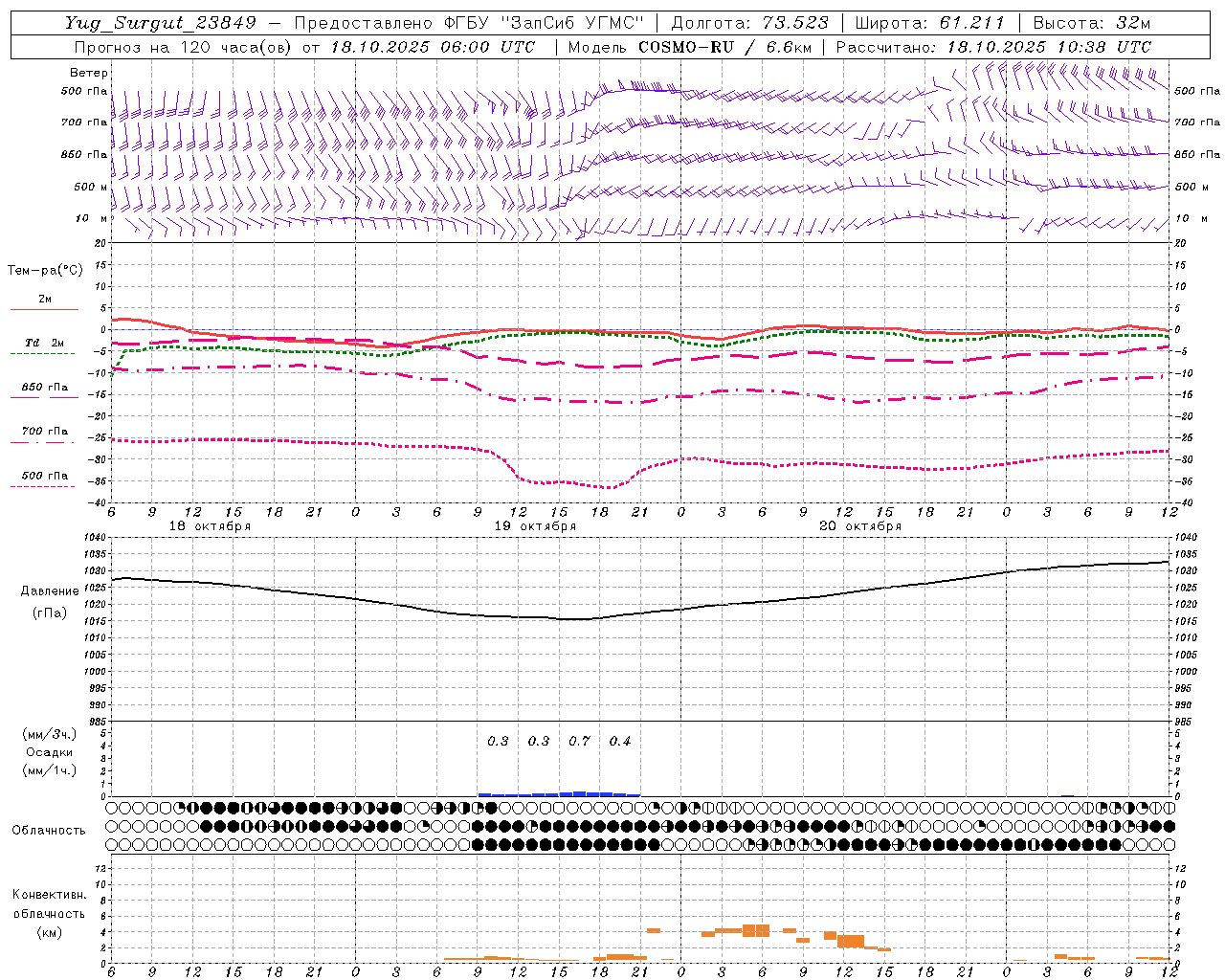The width and height of the screenshot is (1225, 980).
Task: Click the (км) unit label for convective cloud
Action: click(x=49, y=932)
